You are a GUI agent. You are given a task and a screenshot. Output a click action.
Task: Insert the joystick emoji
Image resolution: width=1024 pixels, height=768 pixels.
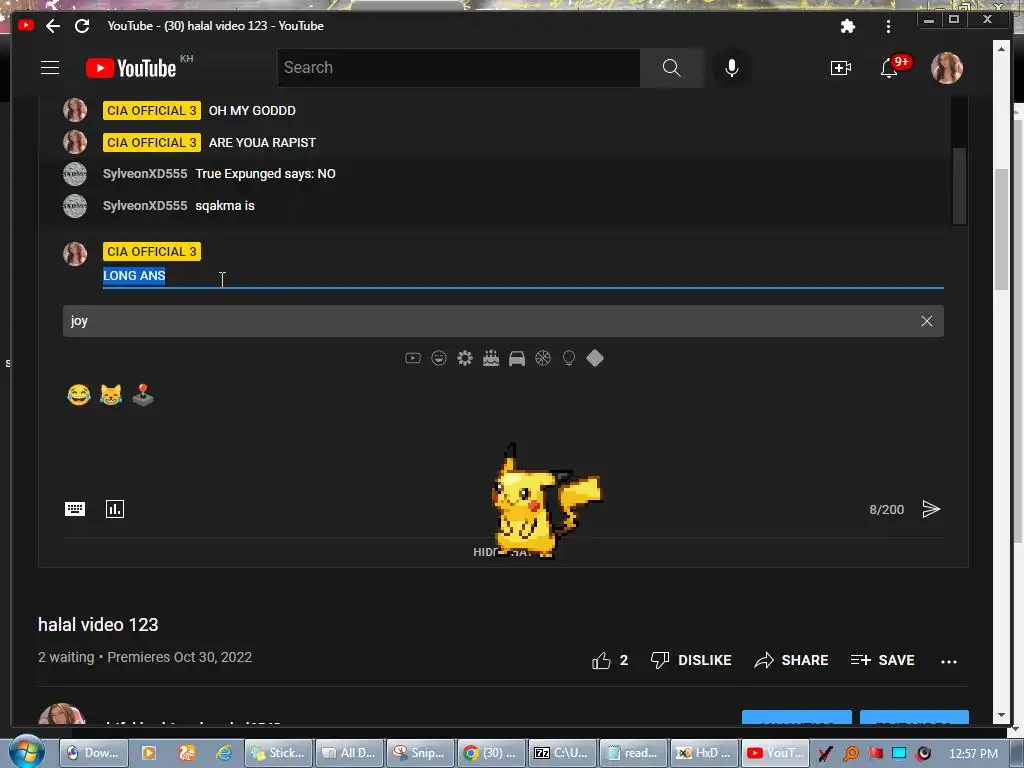click(x=143, y=395)
